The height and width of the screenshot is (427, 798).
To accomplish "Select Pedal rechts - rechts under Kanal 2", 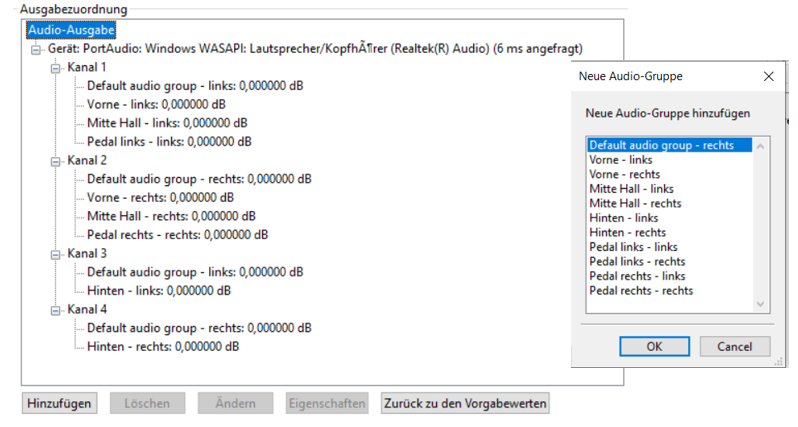I will coord(177,235).
